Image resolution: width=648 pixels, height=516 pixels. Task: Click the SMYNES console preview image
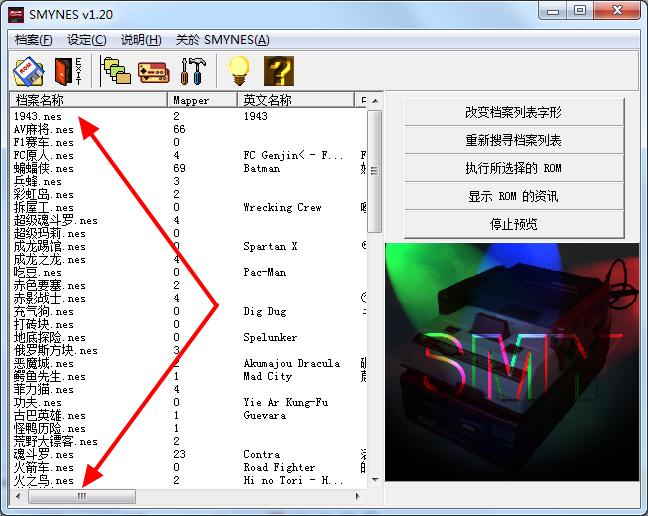(512, 361)
